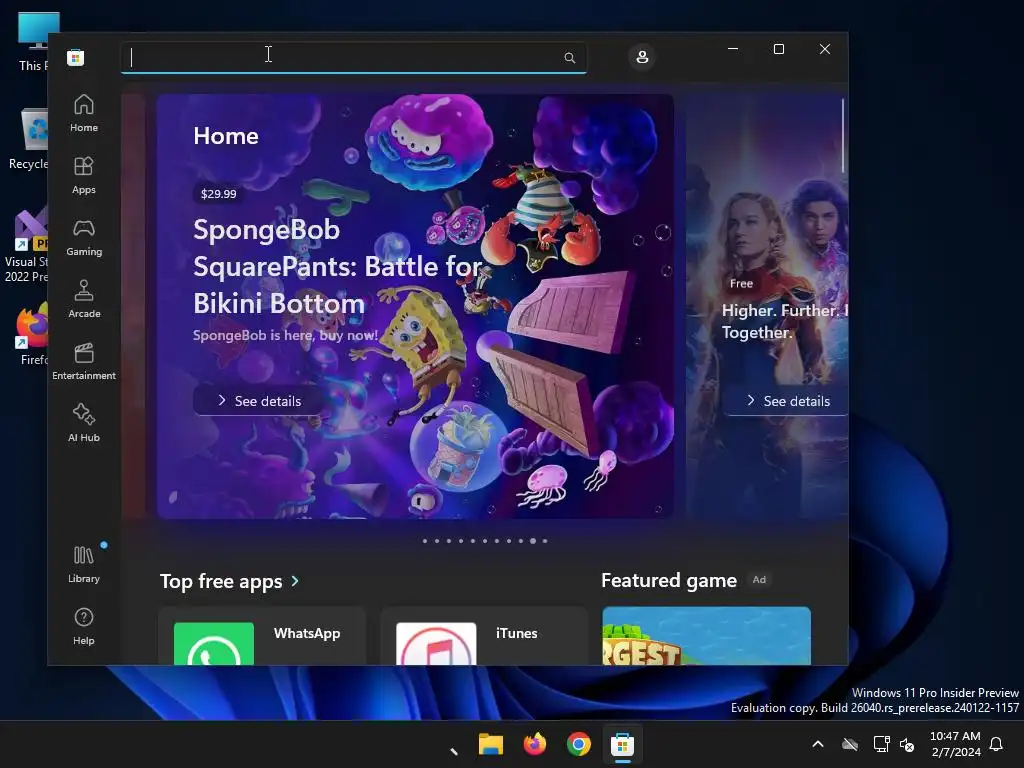Image resolution: width=1024 pixels, height=768 pixels.
Task: Click the search magnifier icon
Action: click(x=569, y=57)
